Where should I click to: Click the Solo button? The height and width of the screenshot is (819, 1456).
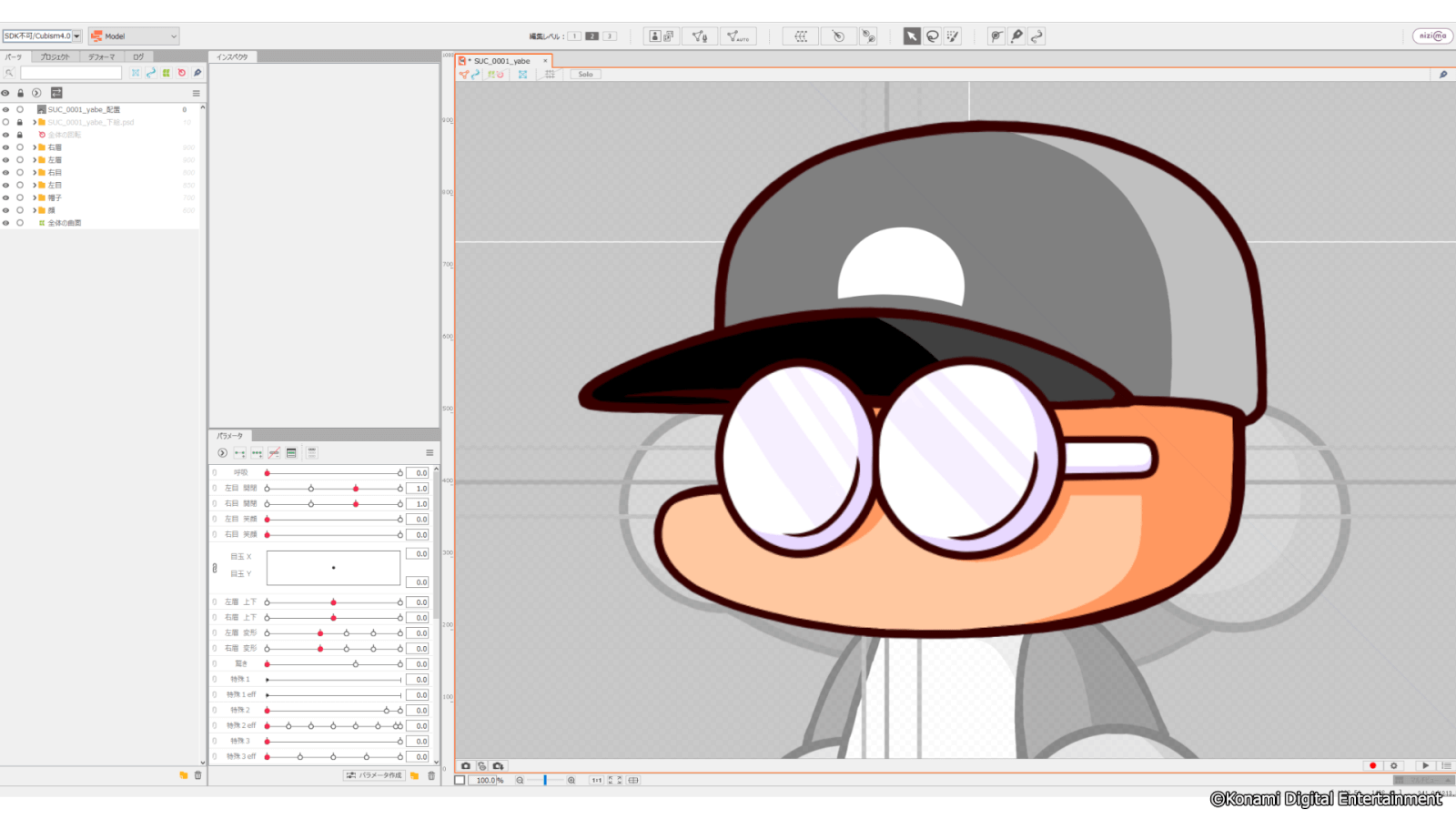coord(585,75)
